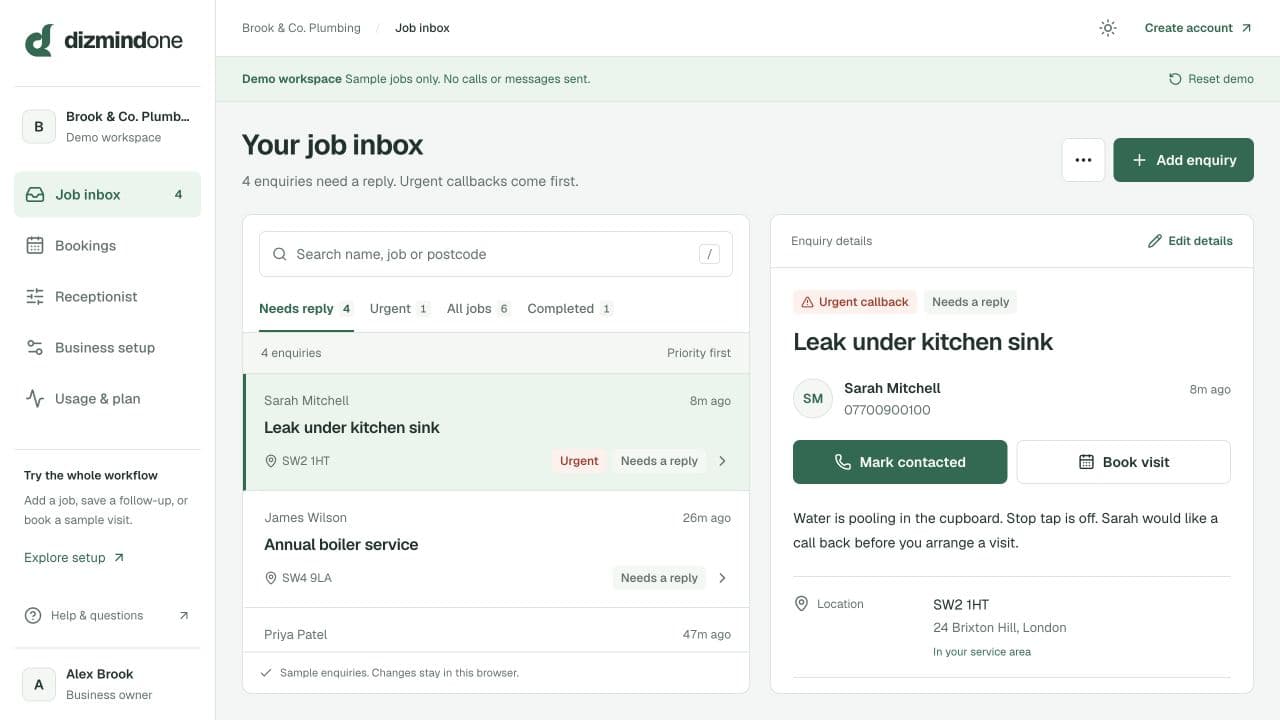
Task: Click the phone number 07700900100
Action: click(887, 410)
